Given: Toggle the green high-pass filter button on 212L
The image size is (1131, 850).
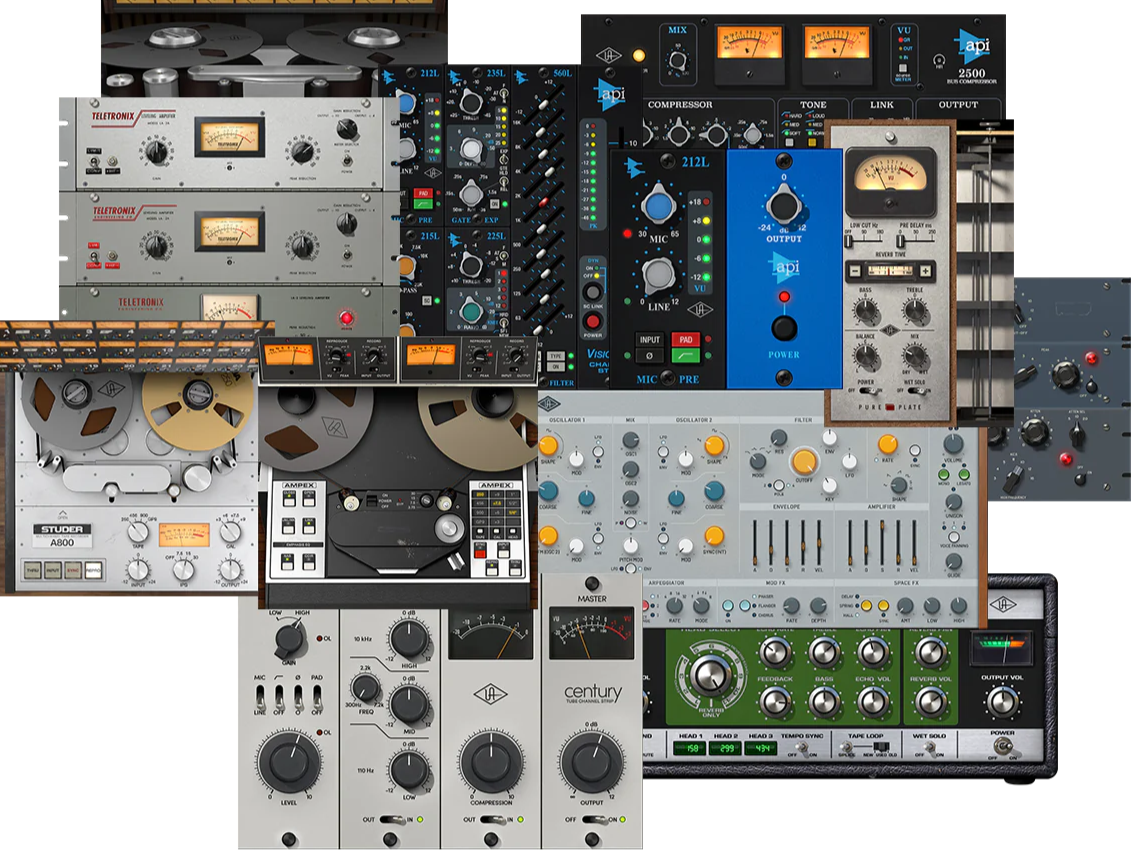Looking at the screenshot, I should [685, 356].
